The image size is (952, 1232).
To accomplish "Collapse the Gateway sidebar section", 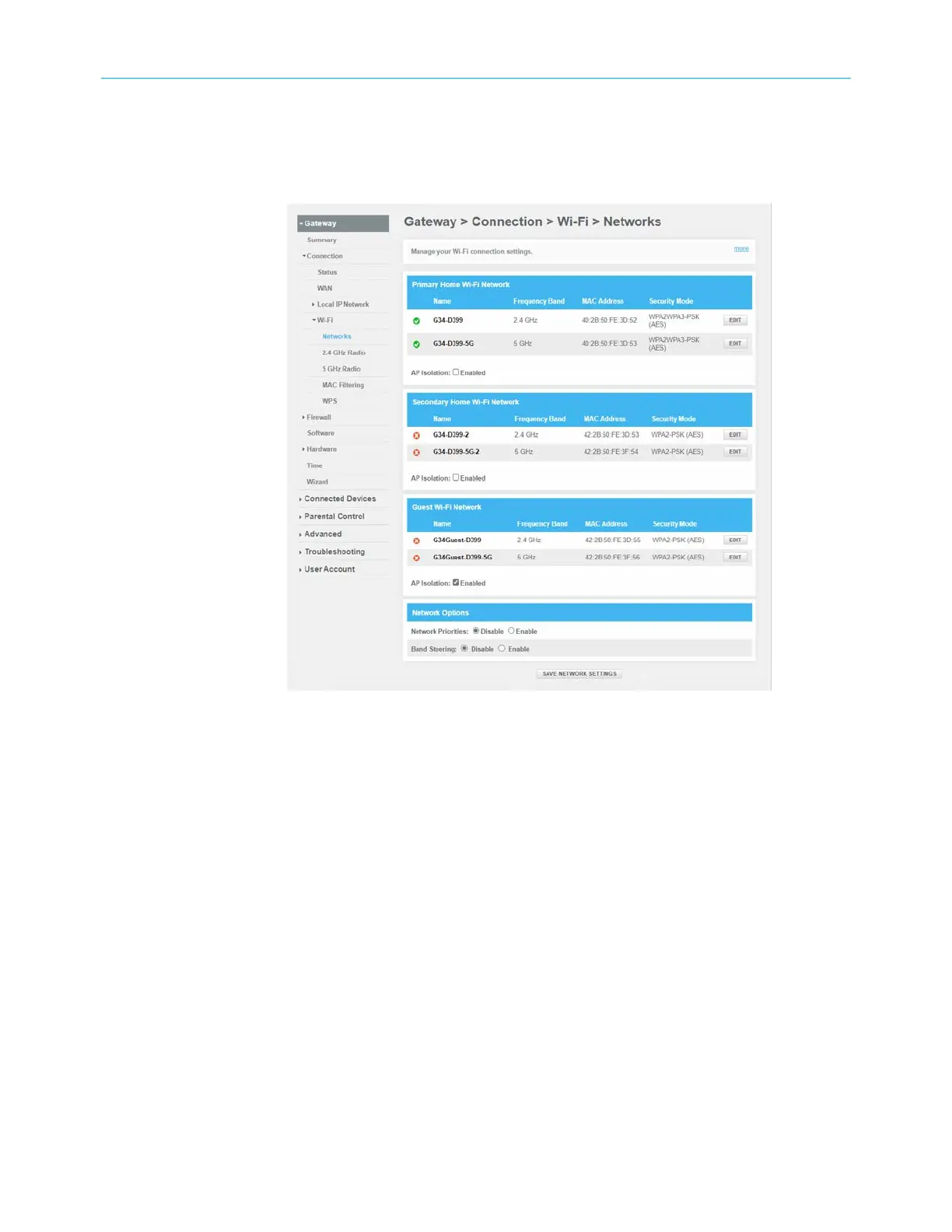I will click(343, 223).
